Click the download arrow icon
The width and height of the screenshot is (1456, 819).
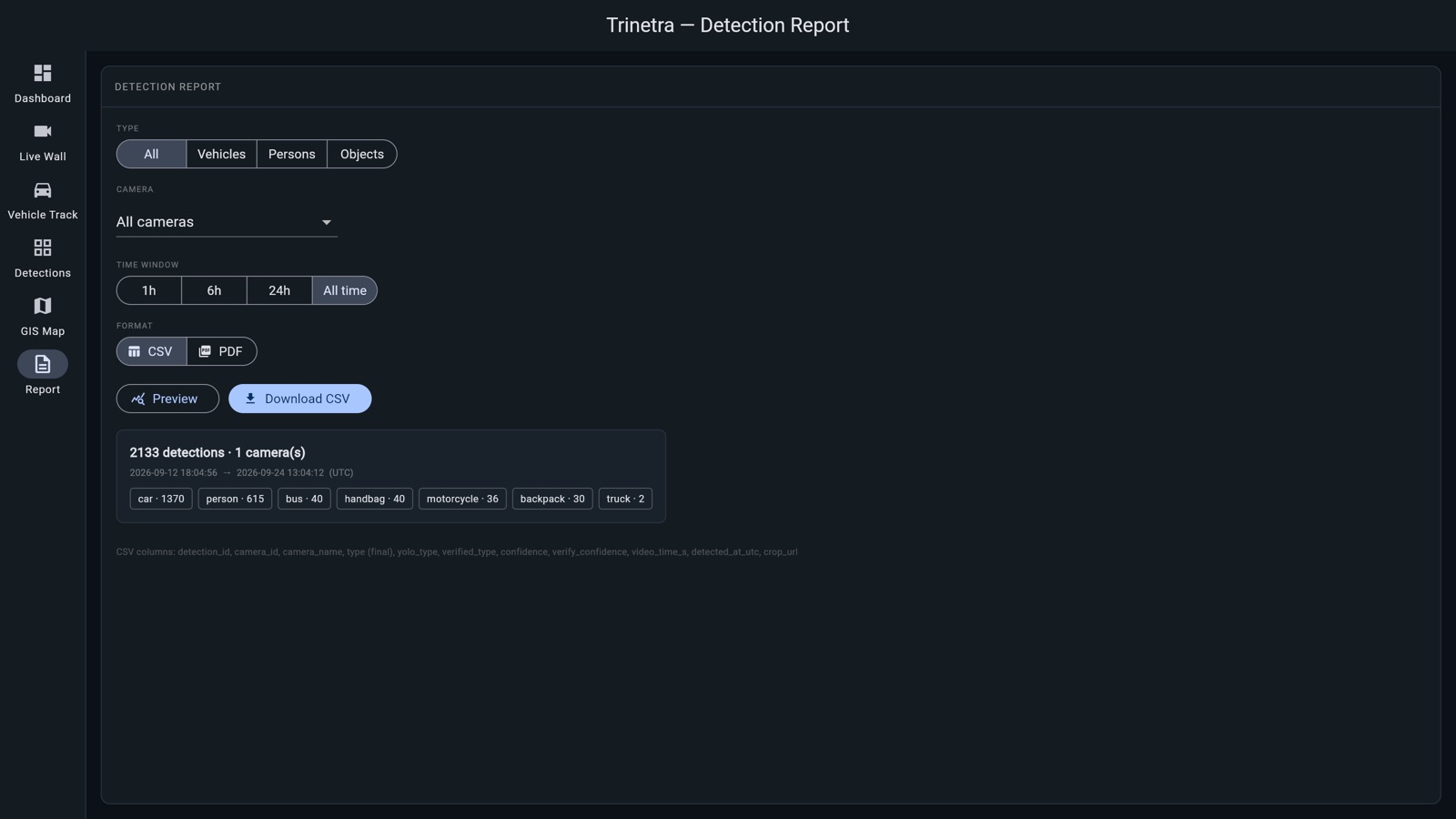[x=250, y=399]
